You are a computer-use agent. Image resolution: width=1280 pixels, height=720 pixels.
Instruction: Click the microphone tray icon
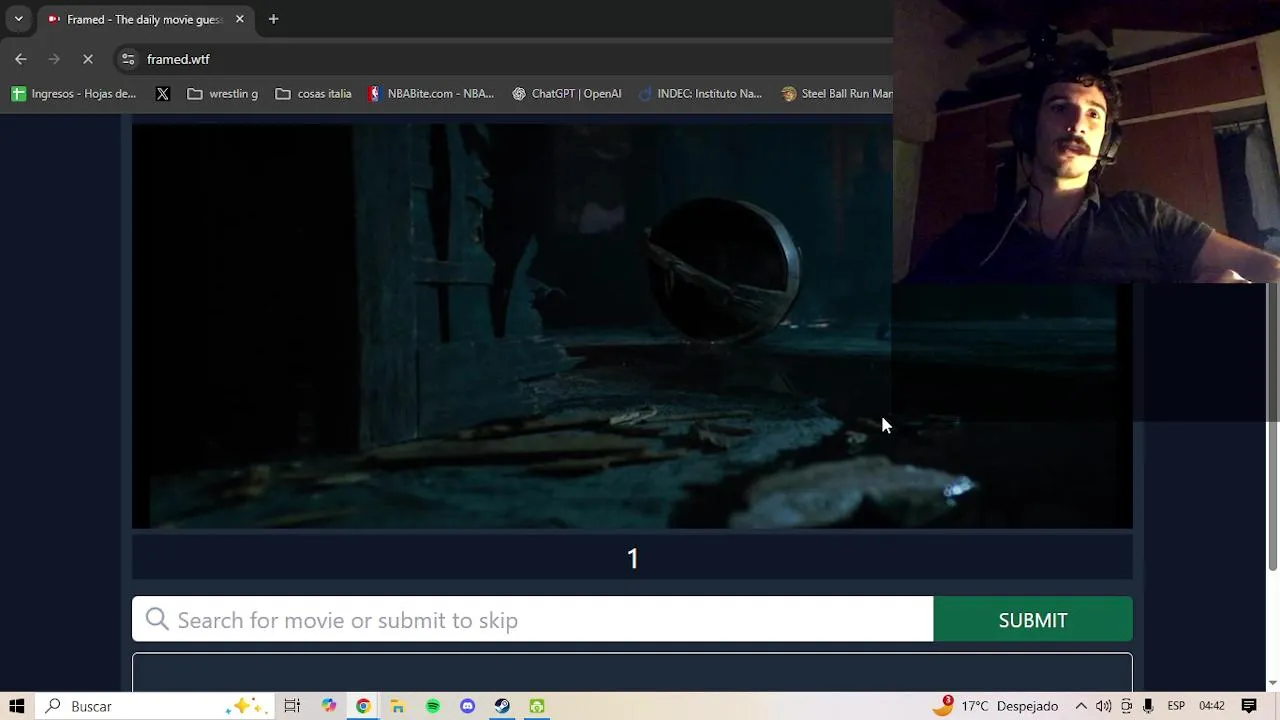pos(1148,706)
